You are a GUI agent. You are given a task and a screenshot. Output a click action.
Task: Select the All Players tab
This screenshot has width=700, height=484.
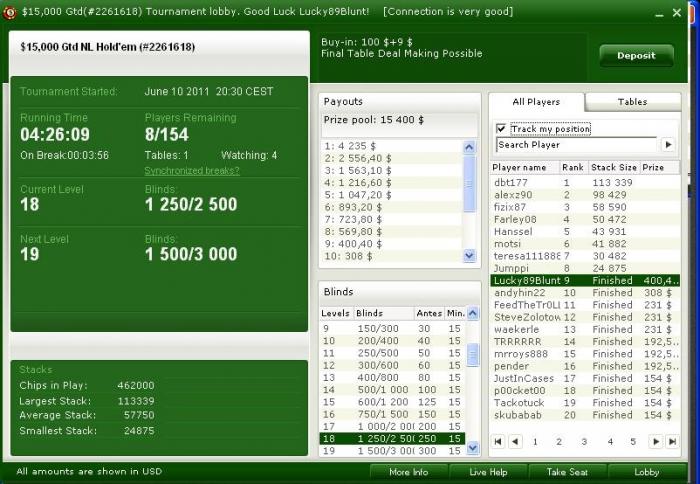coord(536,102)
